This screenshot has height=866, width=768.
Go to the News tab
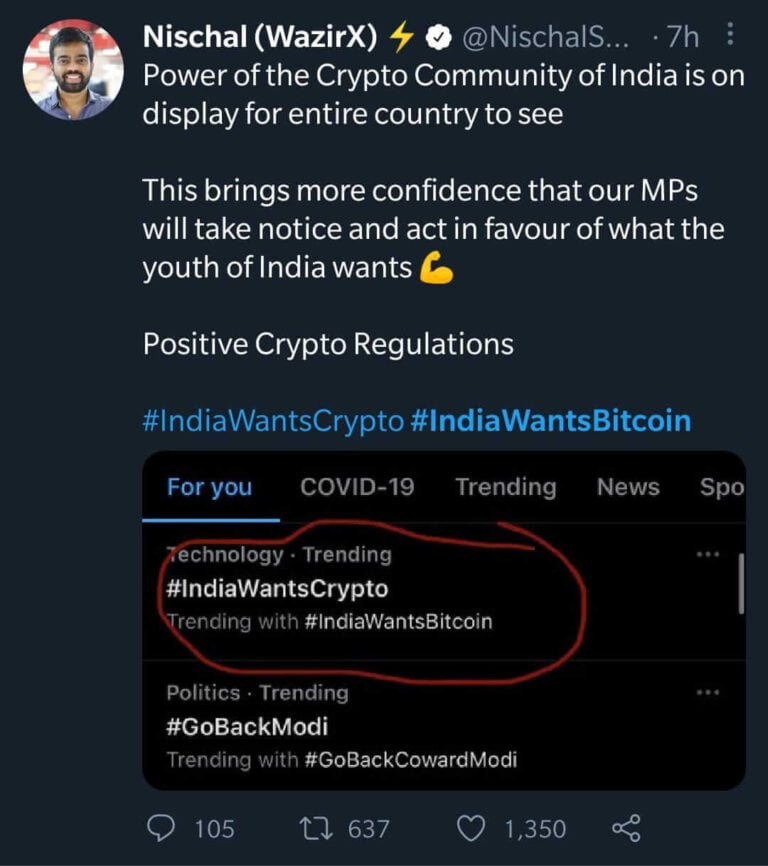point(628,487)
